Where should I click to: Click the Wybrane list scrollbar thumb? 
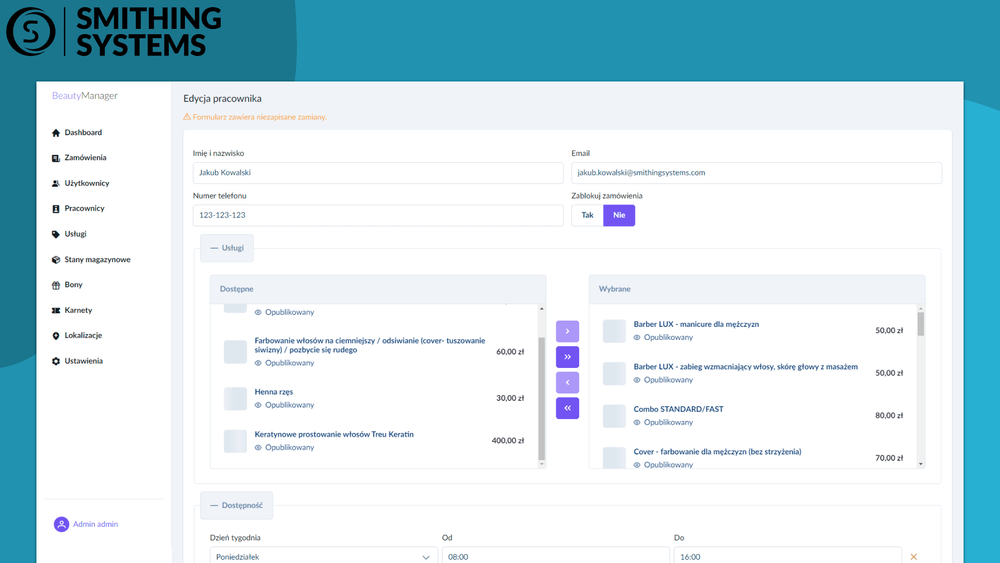coord(920,324)
